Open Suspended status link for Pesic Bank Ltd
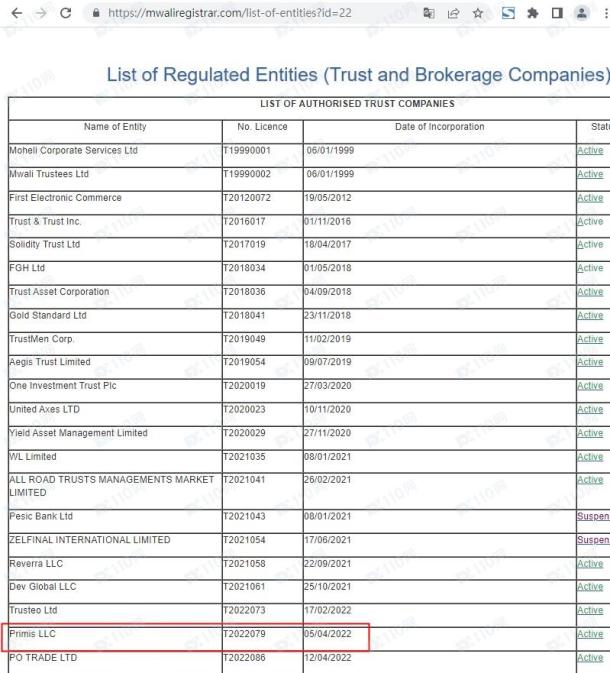 593,516
